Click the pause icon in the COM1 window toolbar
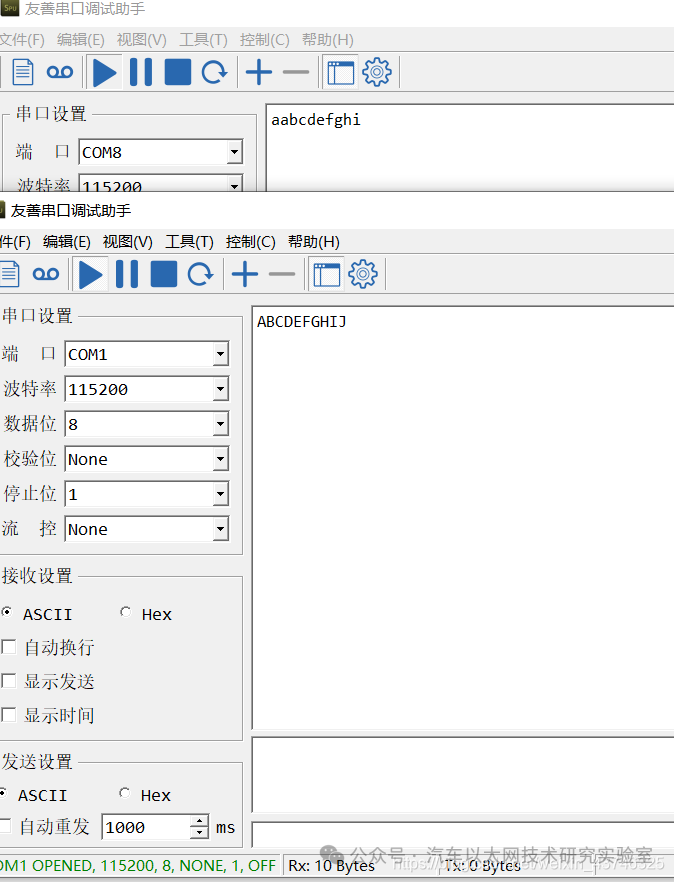 [x=127, y=274]
